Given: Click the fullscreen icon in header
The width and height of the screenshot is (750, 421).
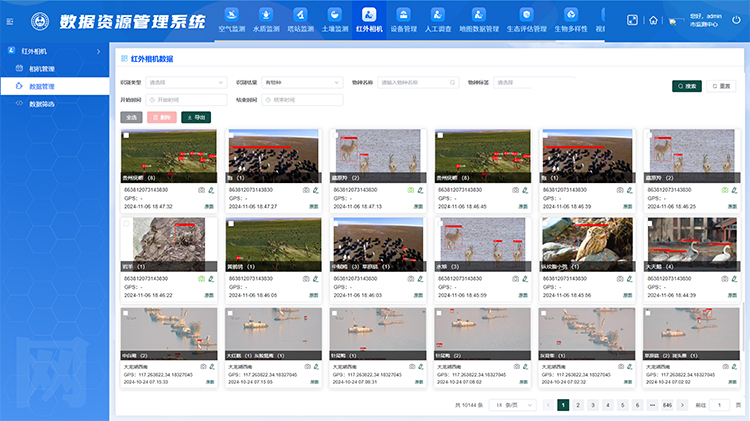Looking at the screenshot, I should point(632,20).
